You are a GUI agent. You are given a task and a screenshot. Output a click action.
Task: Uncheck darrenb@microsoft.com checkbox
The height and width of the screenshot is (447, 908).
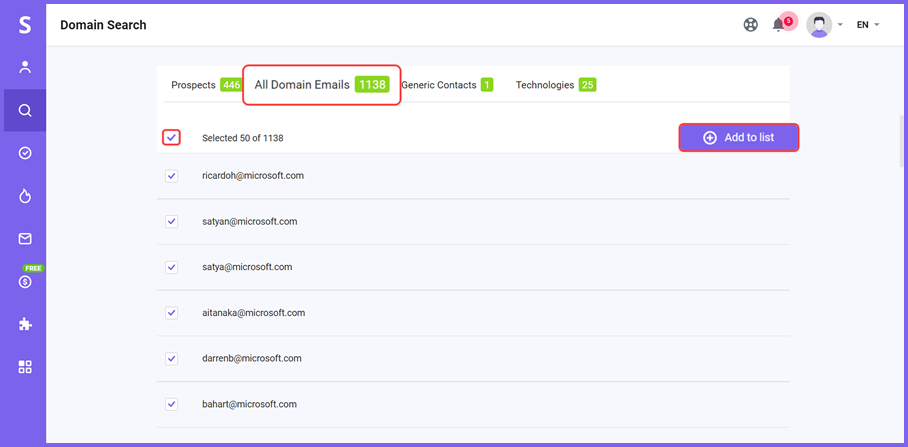[171, 358]
